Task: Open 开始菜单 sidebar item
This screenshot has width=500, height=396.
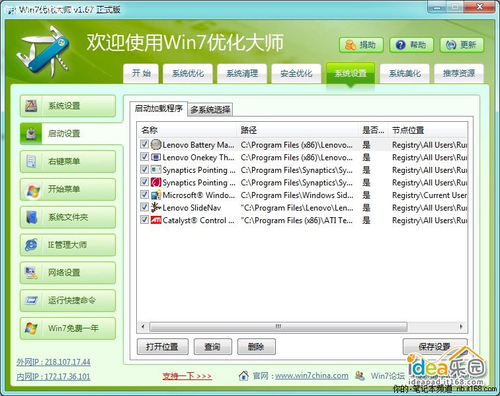Action: [x=68, y=189]
